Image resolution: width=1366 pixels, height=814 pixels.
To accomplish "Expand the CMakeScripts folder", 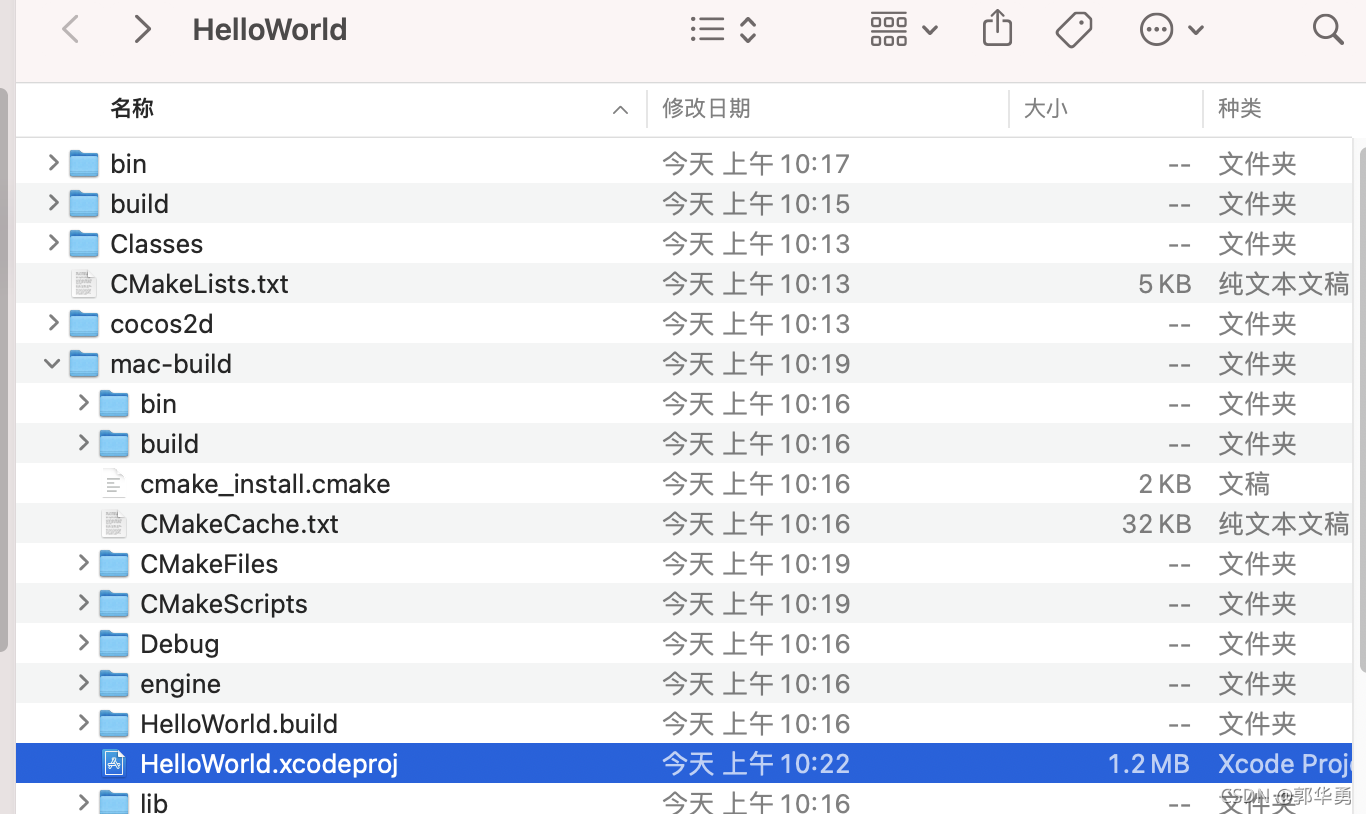I will point(84,603).
